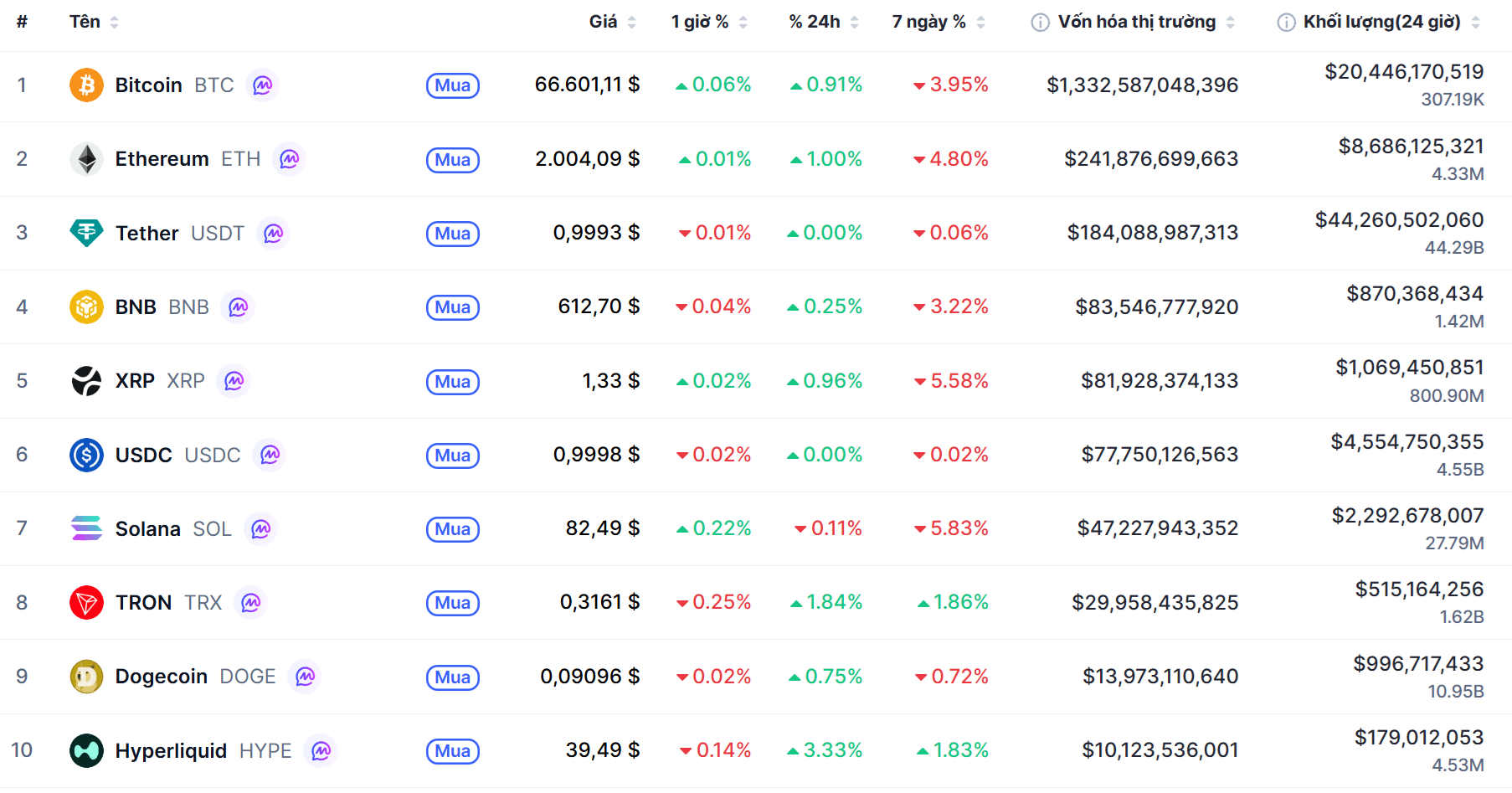Screen dimensions: 1512x793
Task: Click the Bitcoin coin logo
Action: click(x=86, y=85)
